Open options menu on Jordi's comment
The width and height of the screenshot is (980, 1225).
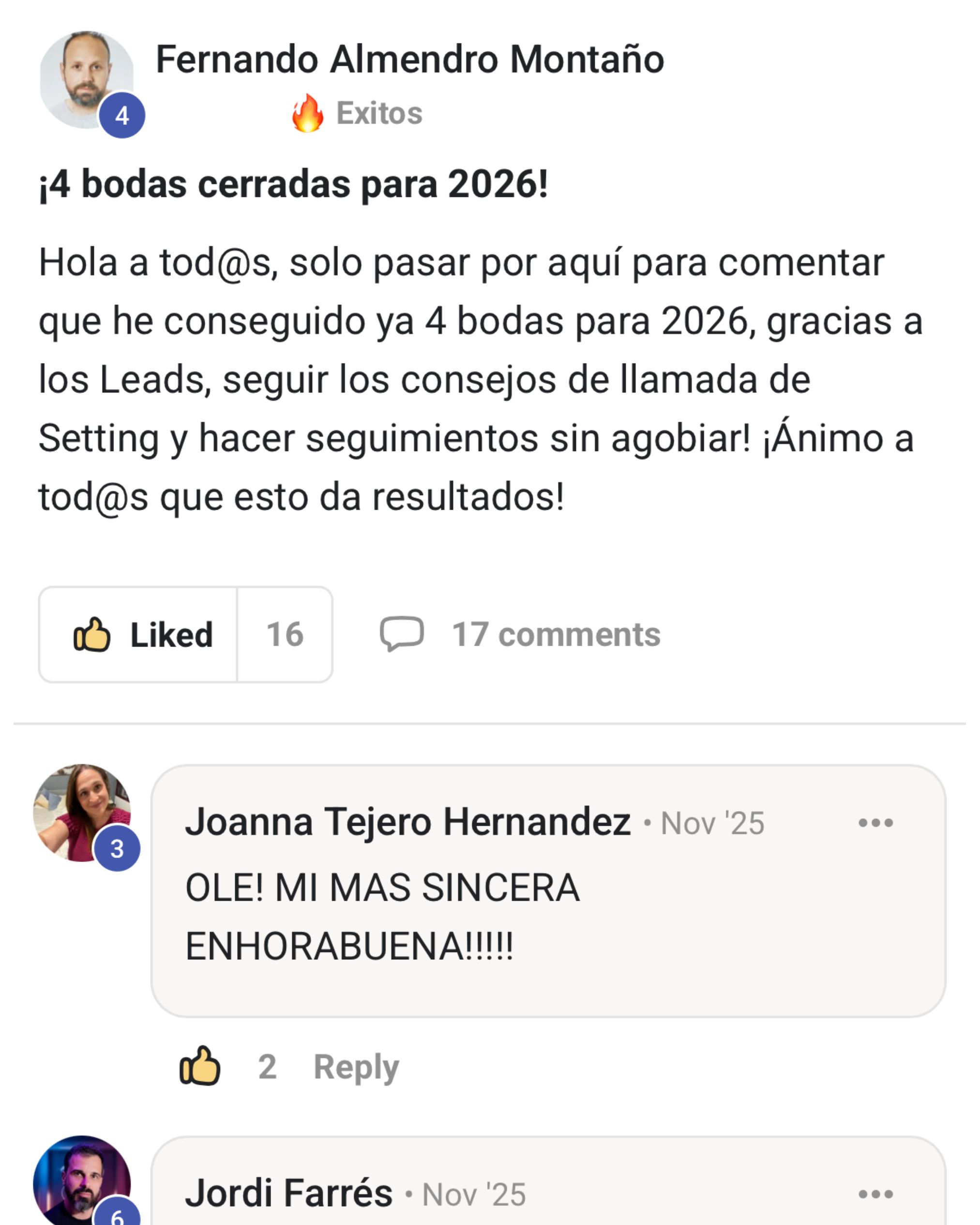tap(875, 1194)
